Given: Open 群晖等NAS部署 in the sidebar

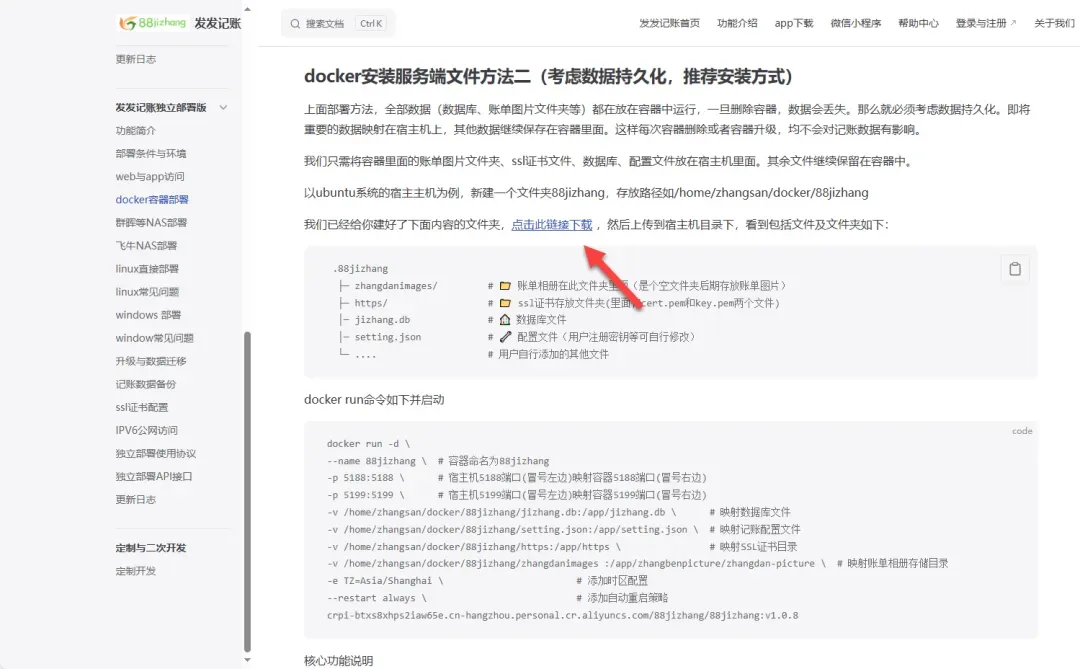Looking at the screenshot, I should [x=152, y=223].
